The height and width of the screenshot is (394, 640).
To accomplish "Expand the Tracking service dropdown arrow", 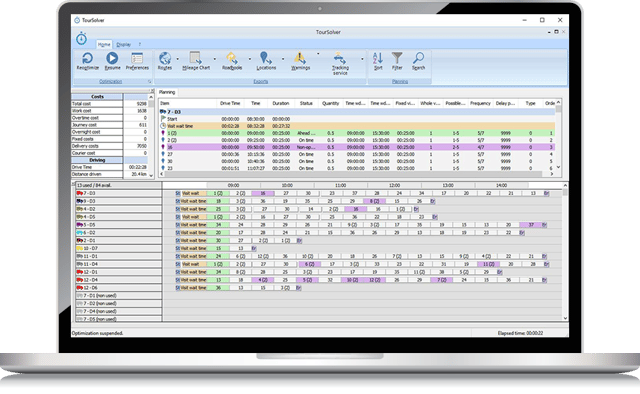I will point(362,59).
